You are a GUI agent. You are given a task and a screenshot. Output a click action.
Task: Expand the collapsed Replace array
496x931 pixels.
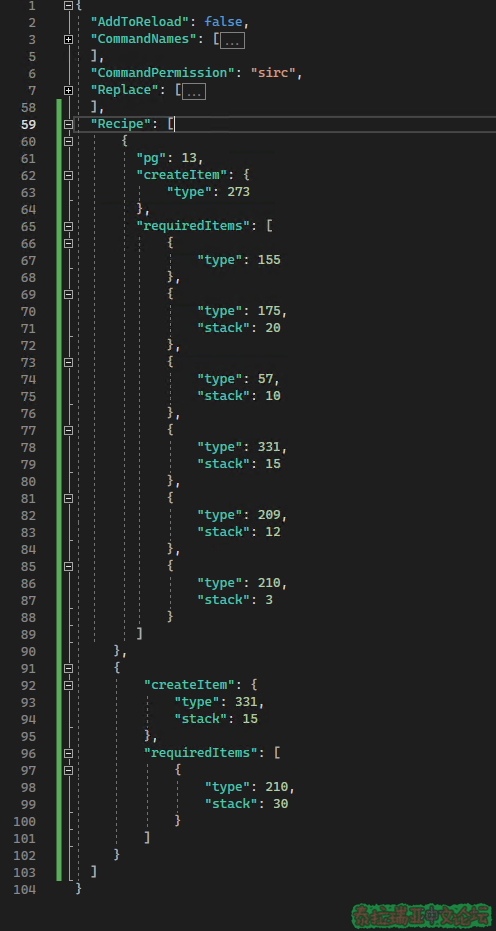(68, 90)
